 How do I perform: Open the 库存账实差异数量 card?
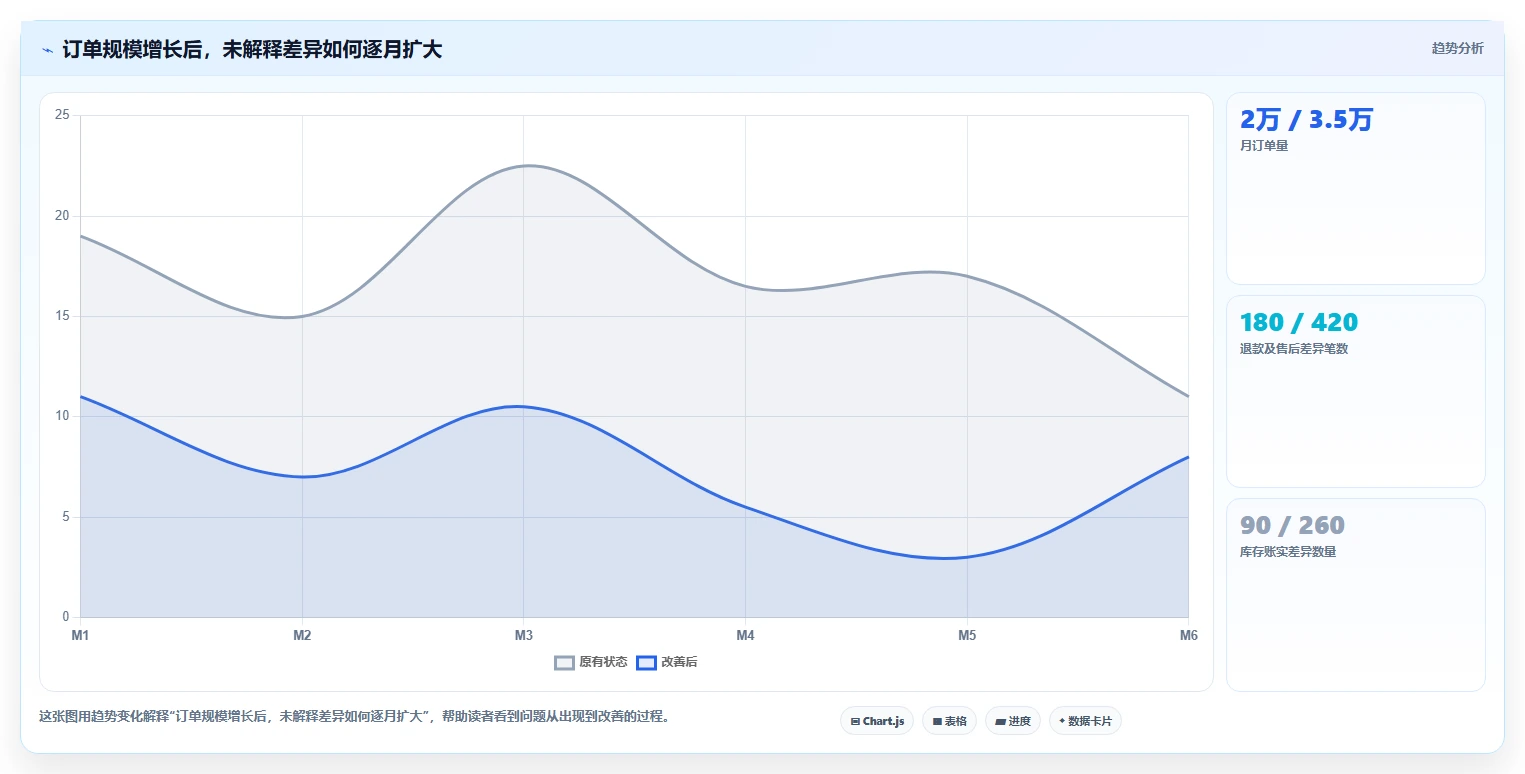coord(1355,594)
